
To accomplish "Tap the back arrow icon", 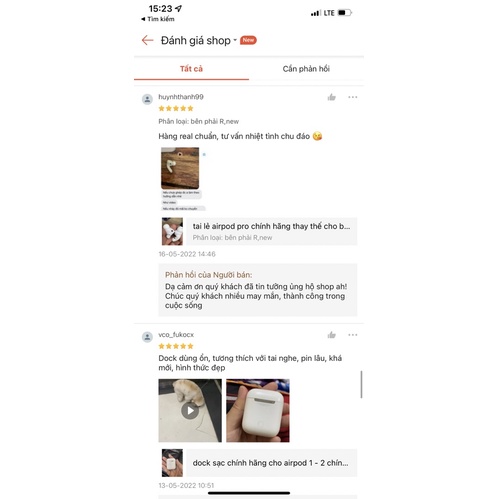I will (x=147, y=40).
